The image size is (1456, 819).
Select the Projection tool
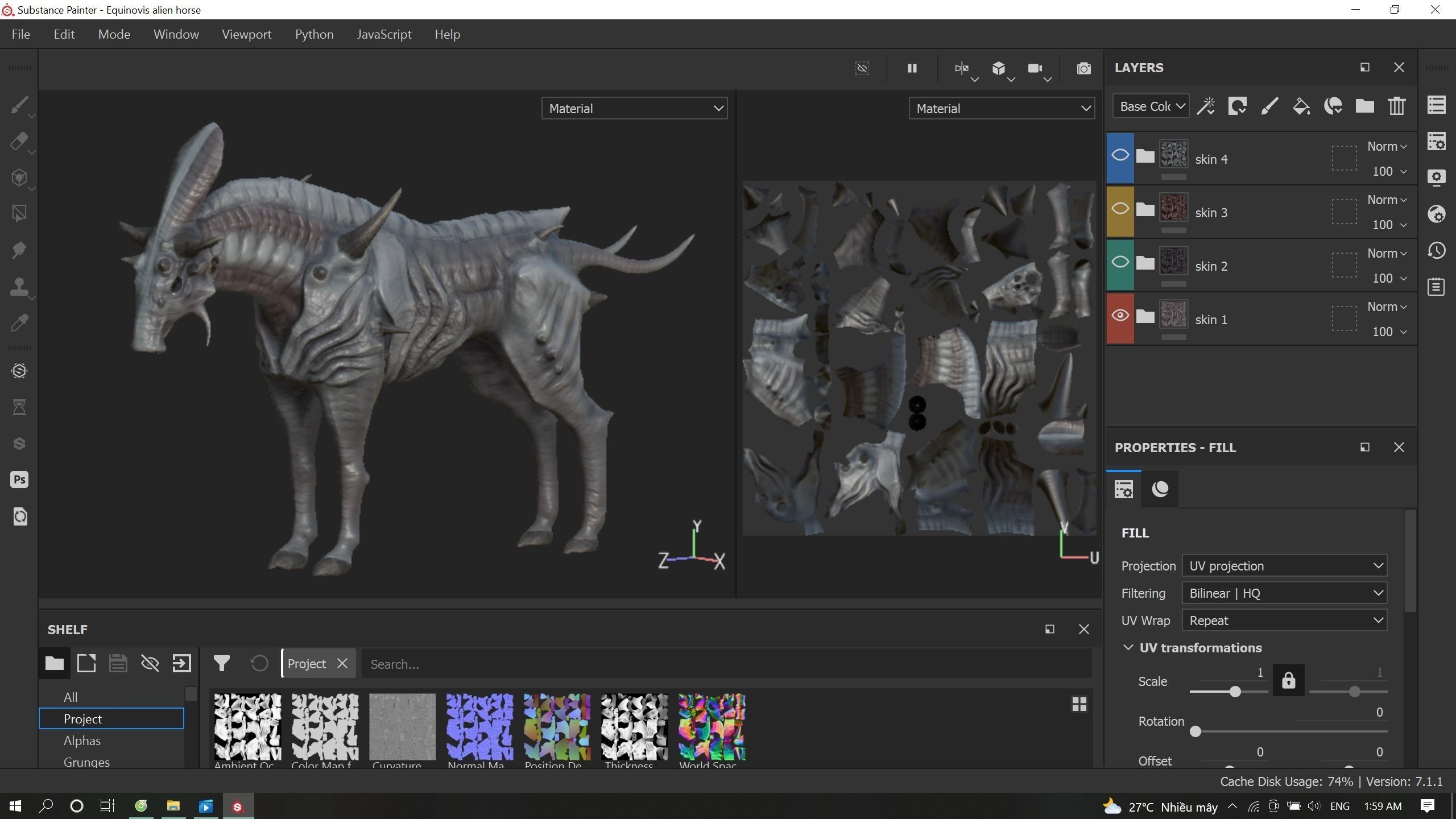pos(19,178)
